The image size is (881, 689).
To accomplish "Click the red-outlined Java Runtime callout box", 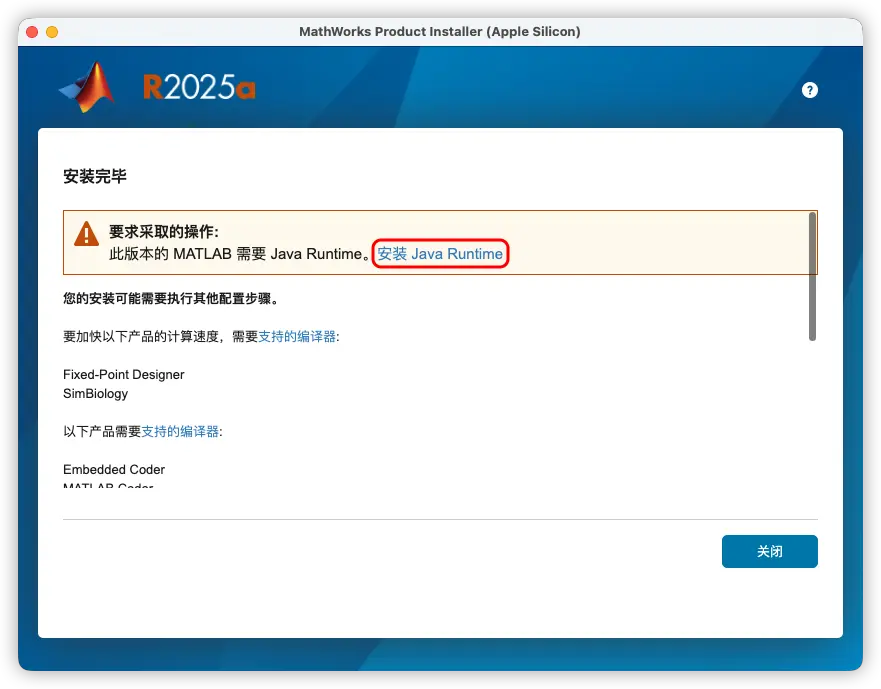I will (440, 254).
